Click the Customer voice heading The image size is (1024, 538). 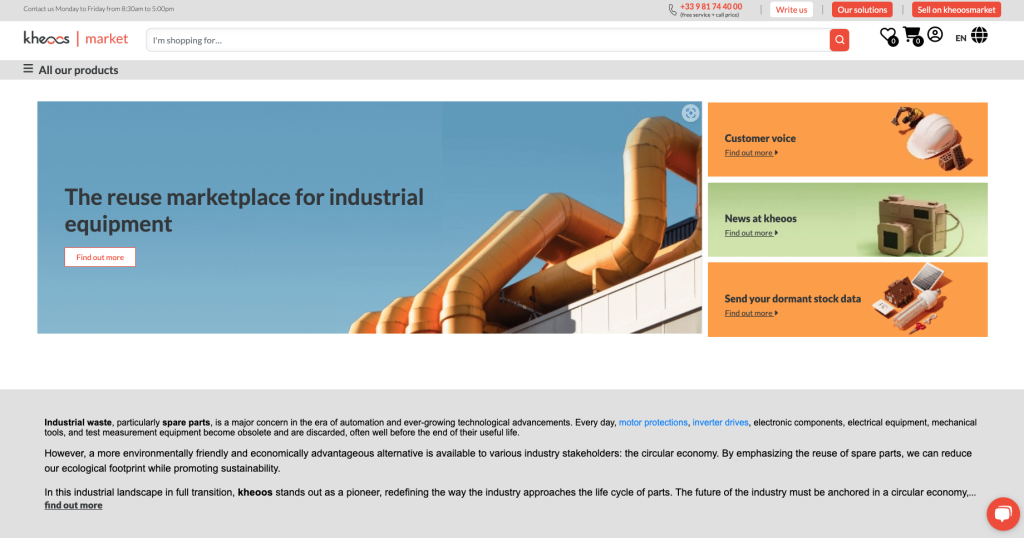pyautogui.click(x=760, y=138)
